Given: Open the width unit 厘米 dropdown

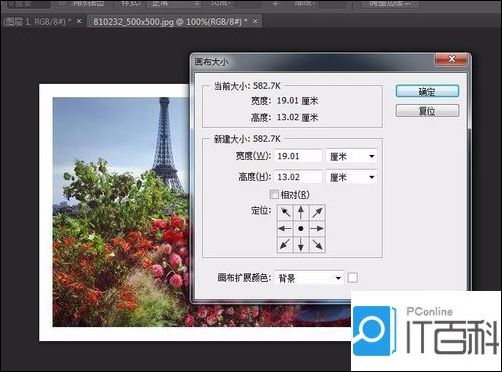Looking at the screenshot, I should (x=351, y=156).
